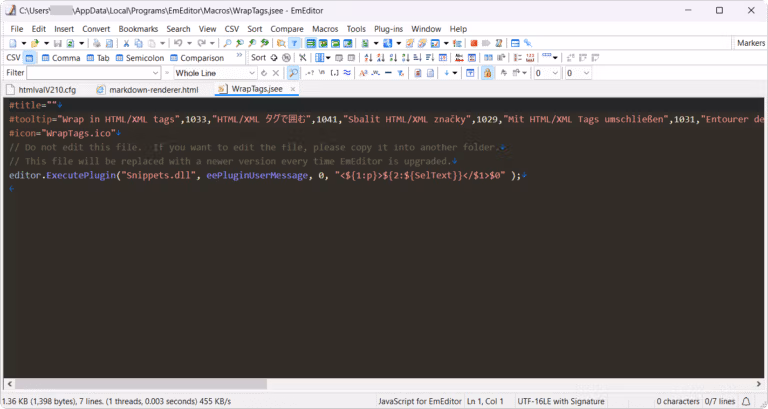Open the Plug-ins menu
Screen dimensions: 768x409
tap(388, 29)
